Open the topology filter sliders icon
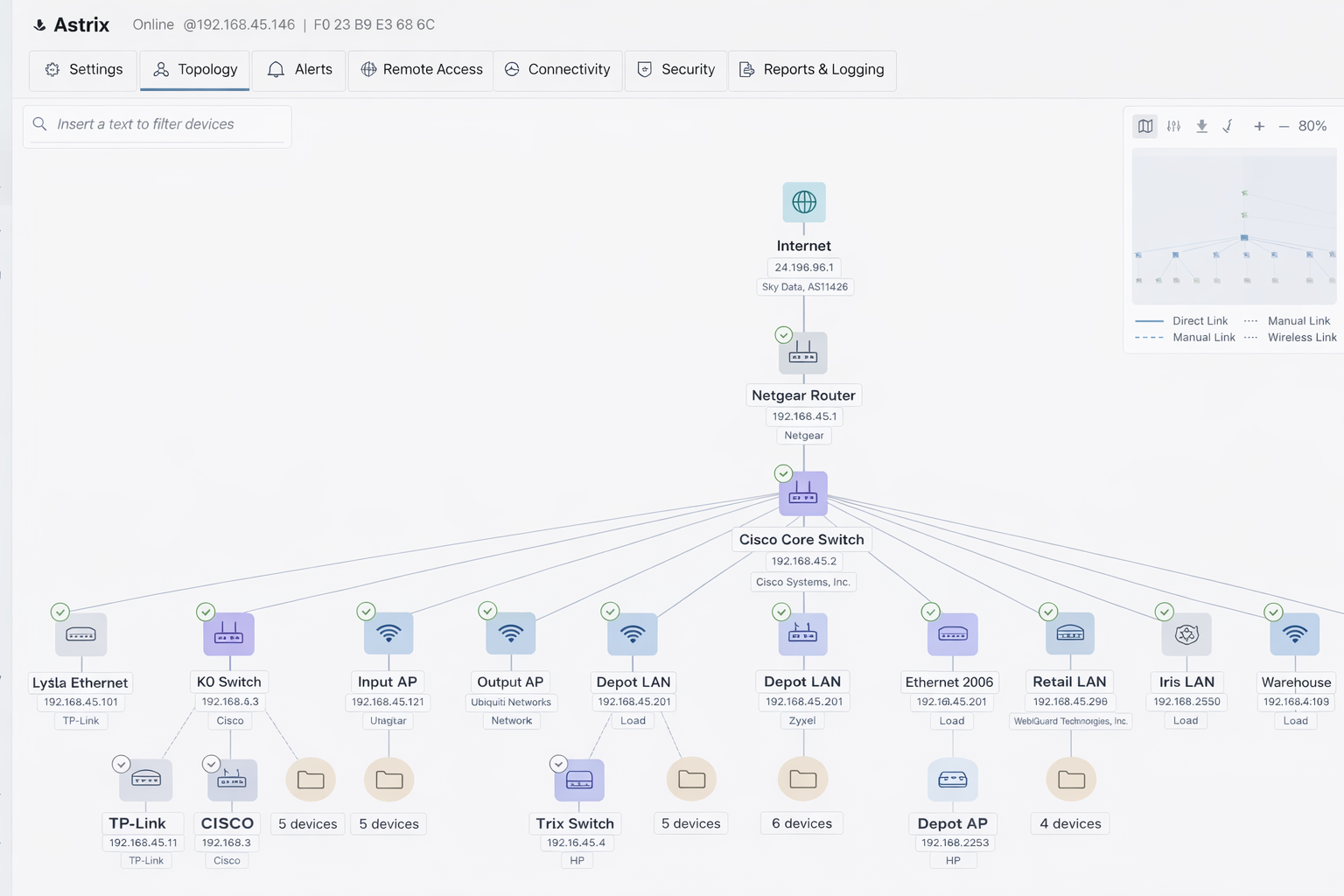Viewport: 1344px width, 896px height. 1173,126
